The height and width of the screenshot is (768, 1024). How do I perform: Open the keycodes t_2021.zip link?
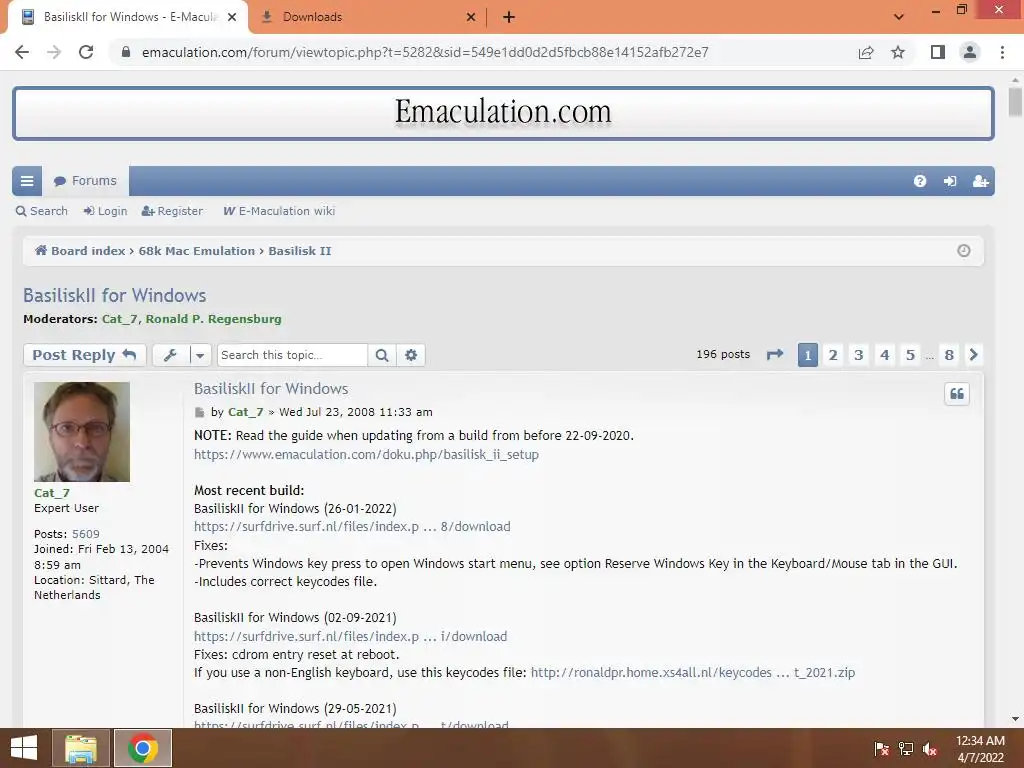click(693, 673)
